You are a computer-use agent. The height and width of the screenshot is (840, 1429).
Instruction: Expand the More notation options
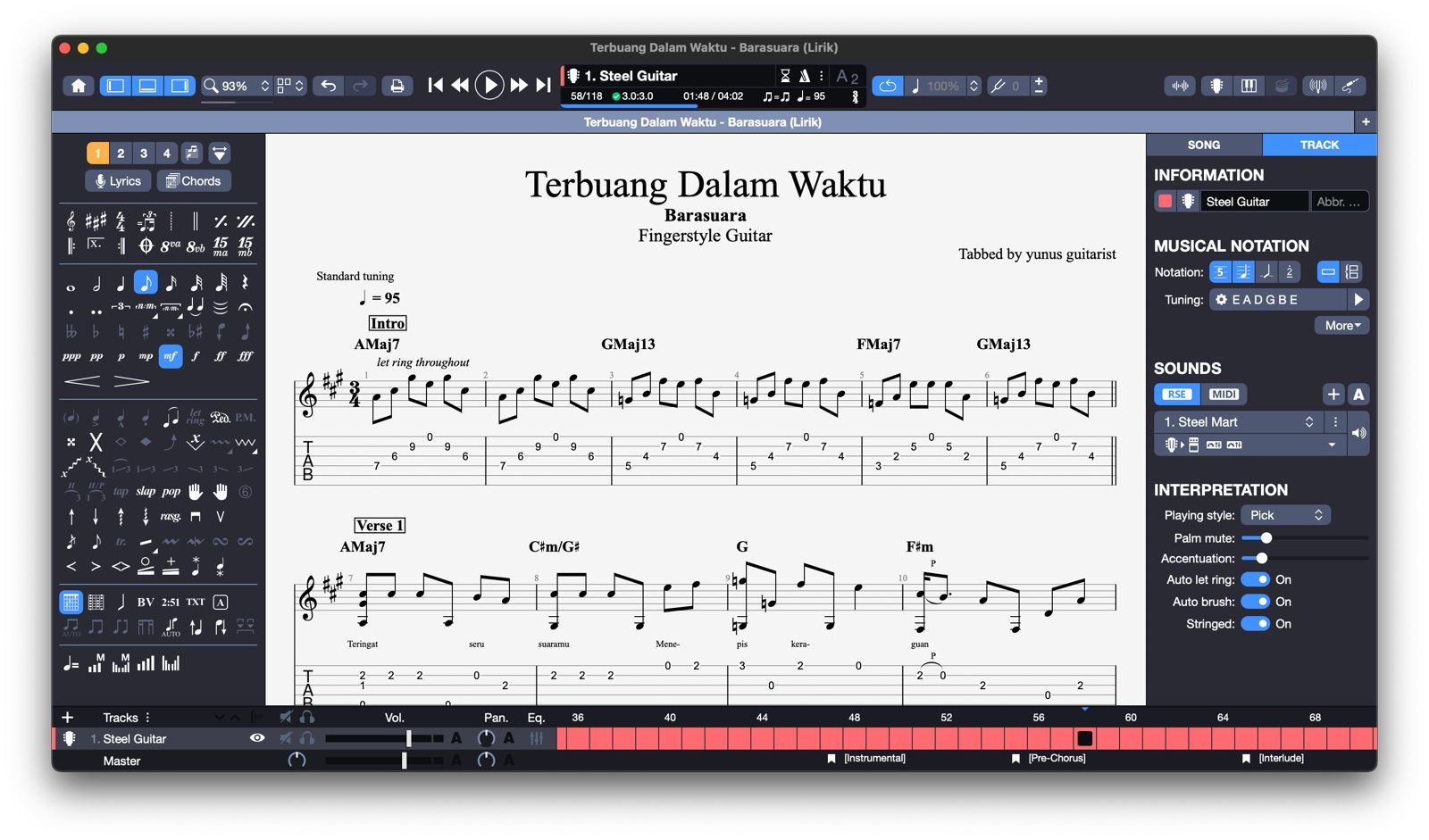point(1342,326)
